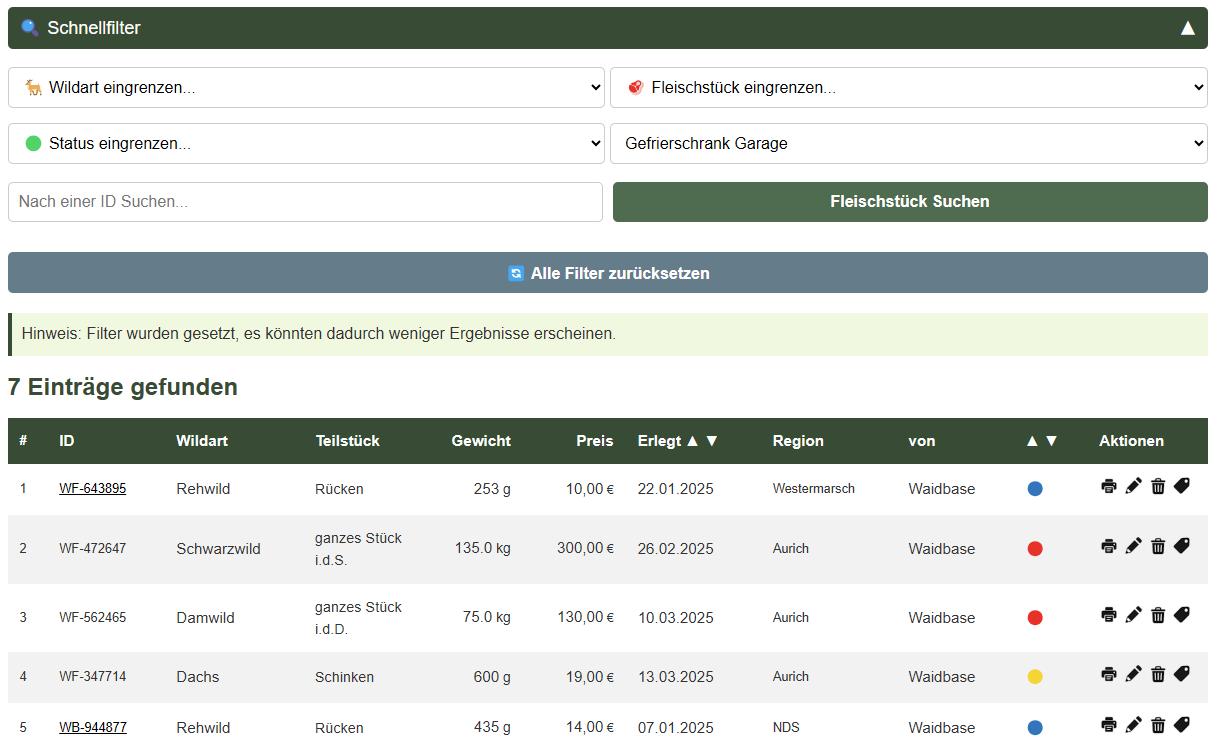1215x750 pixels.
Task: Click tag icon for WF-643895
Action: click(1182, 486)
